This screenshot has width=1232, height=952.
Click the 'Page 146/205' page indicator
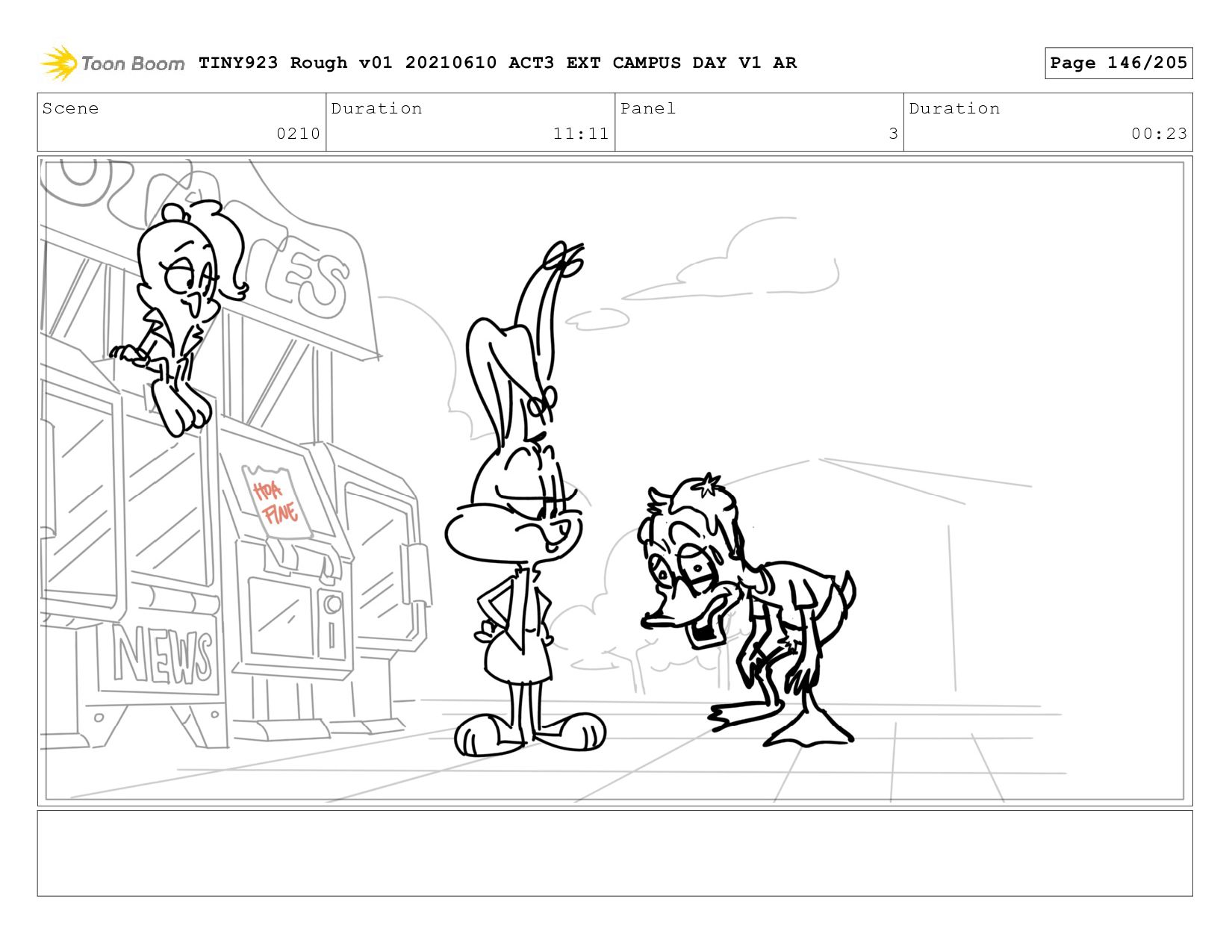point(1119,63)
